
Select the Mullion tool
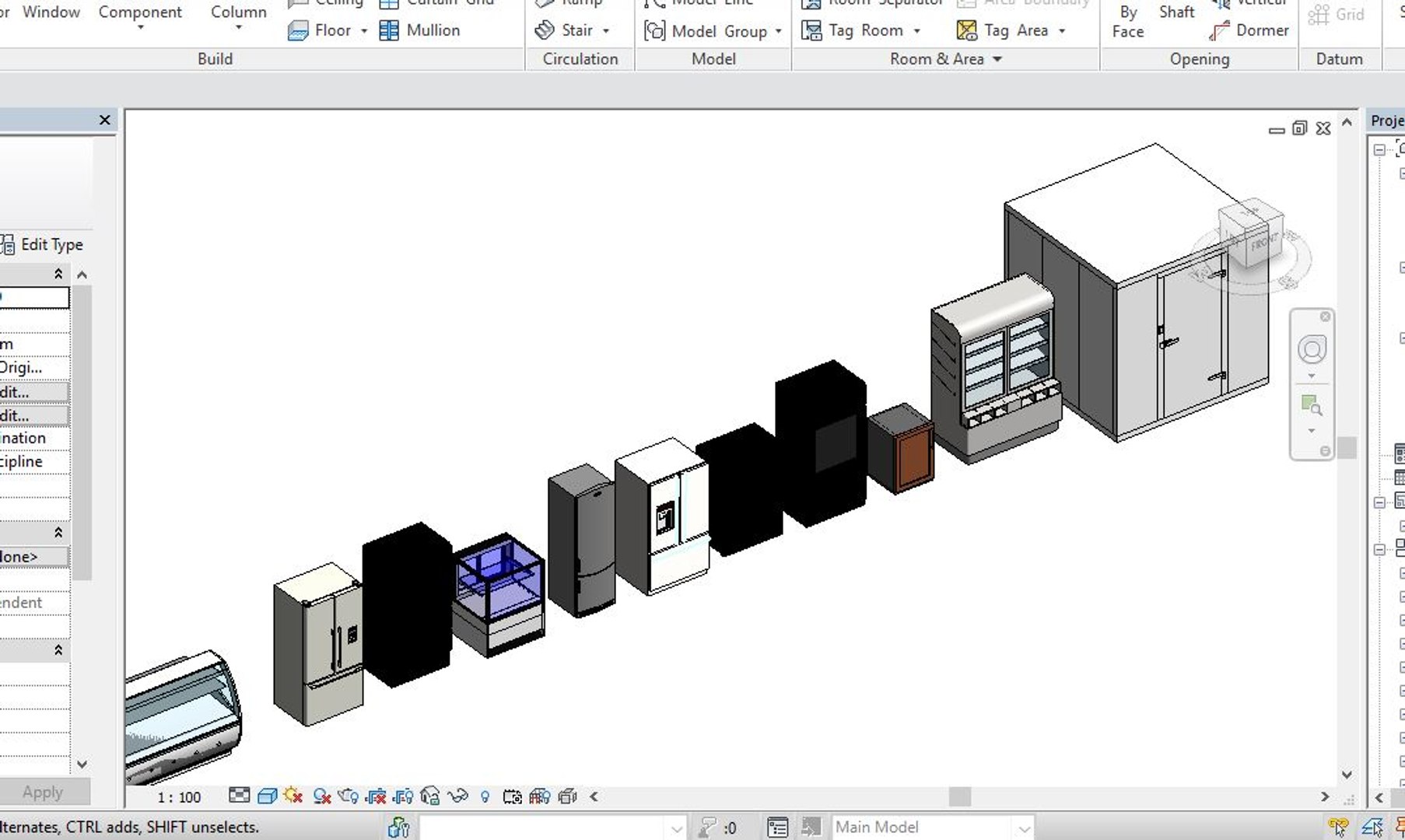(419, 30)
